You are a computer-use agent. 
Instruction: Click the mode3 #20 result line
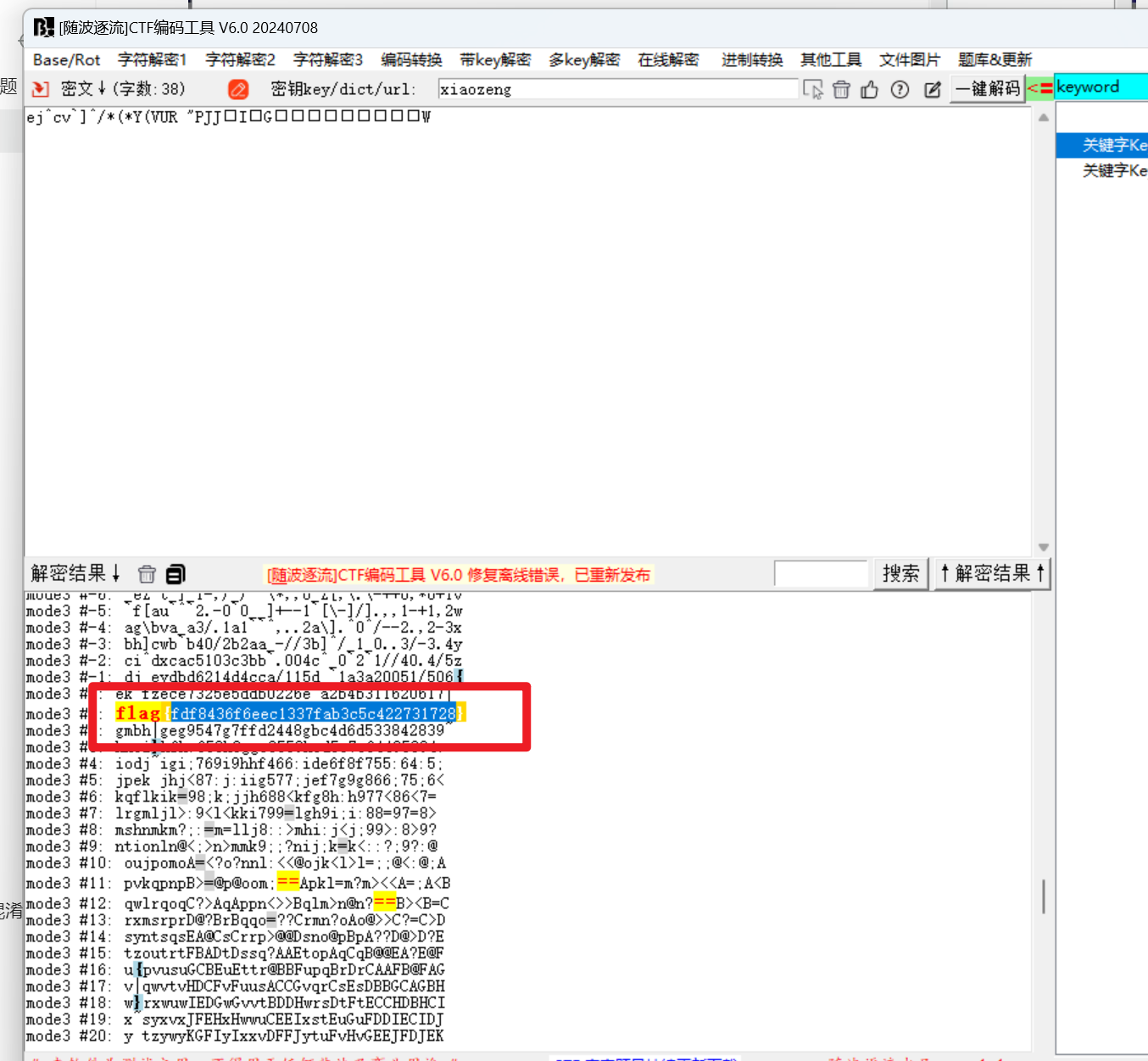click(235, 1036)
